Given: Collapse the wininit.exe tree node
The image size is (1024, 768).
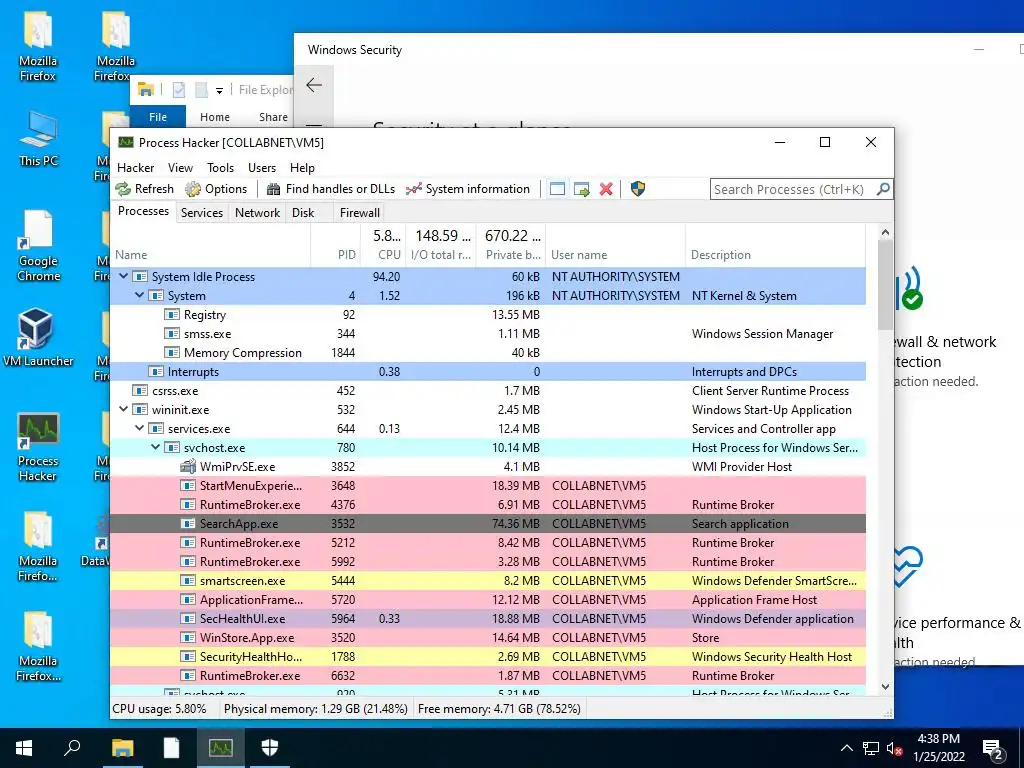Looking at the screenshot, I should tap(123, 409).
